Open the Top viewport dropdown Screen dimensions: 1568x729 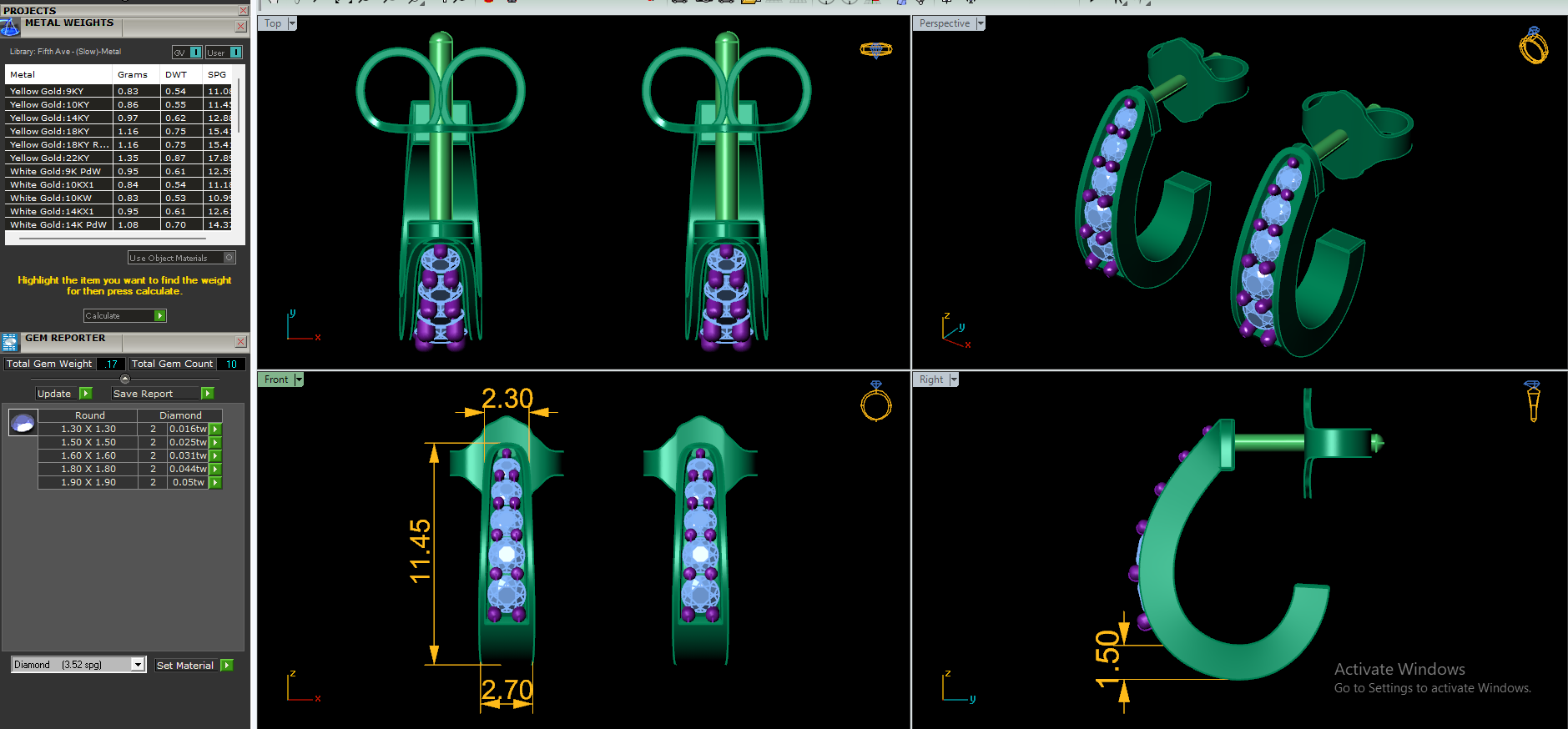[x=292, y=23]
